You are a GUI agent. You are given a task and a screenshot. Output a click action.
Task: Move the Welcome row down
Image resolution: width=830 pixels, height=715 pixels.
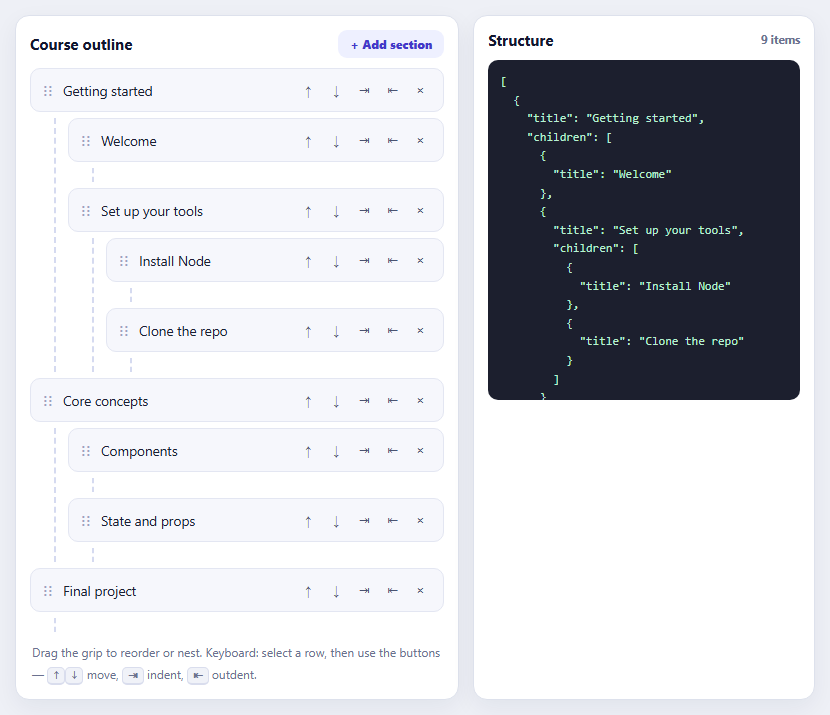336,141
